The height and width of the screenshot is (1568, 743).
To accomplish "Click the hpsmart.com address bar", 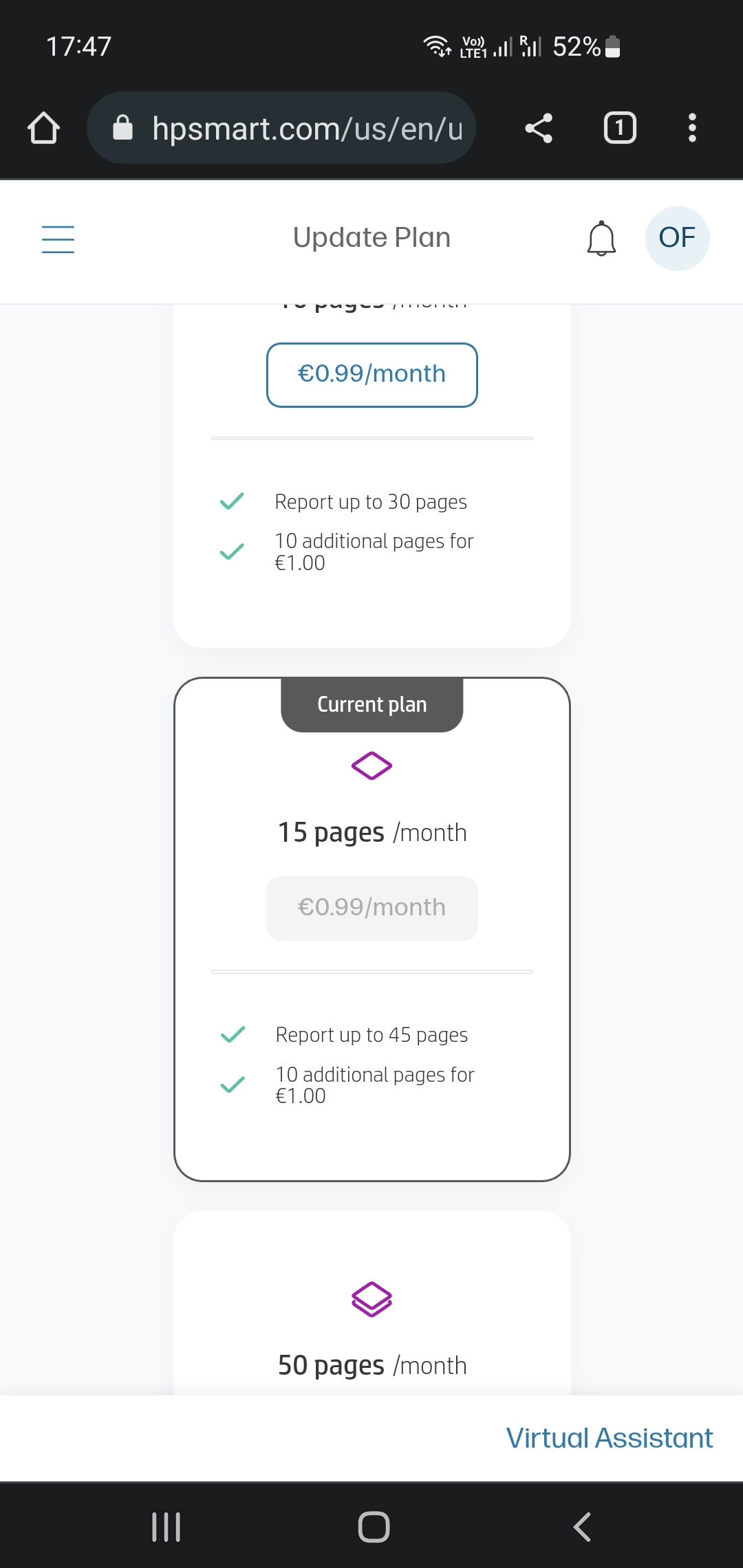I will (307, 128).
